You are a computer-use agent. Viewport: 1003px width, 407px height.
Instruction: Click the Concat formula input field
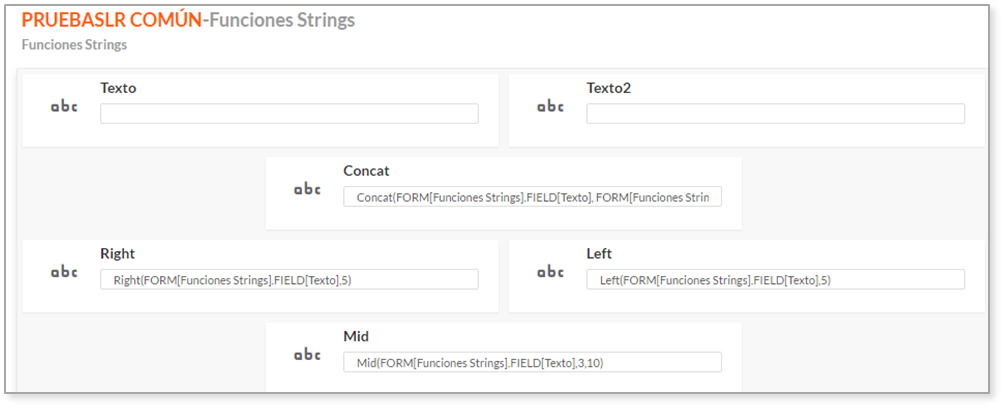coord(532,196)
